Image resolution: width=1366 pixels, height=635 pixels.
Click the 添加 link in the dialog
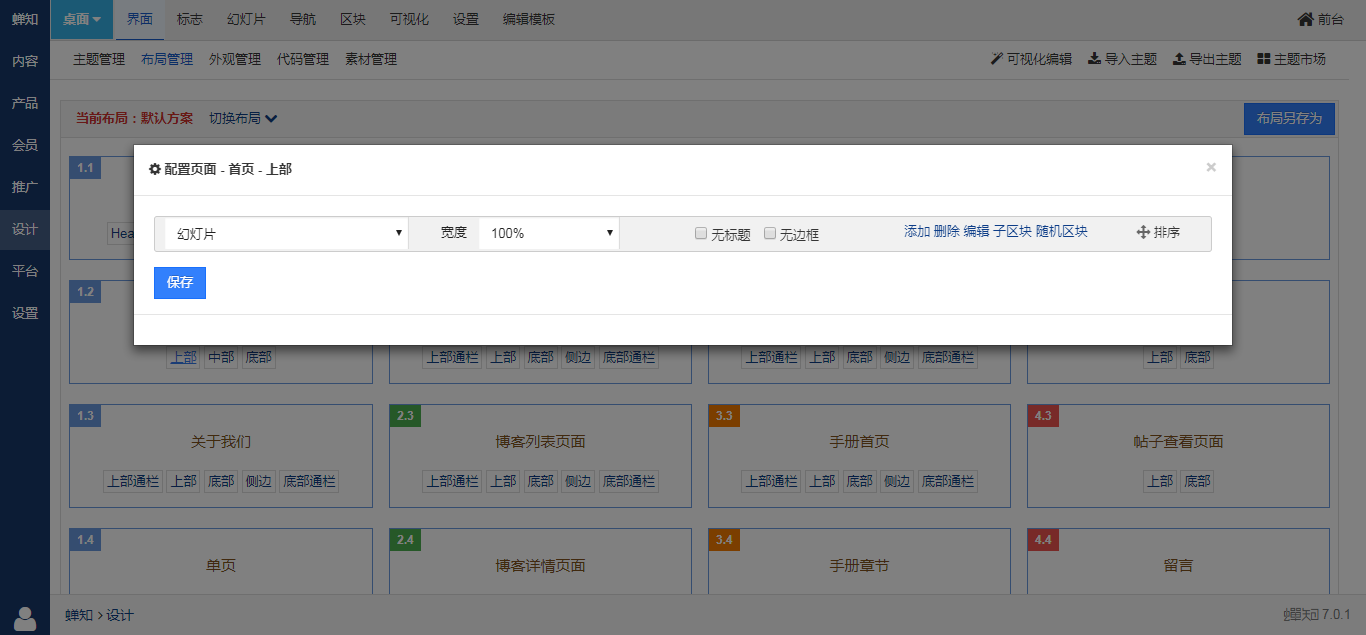pos(917,231)
